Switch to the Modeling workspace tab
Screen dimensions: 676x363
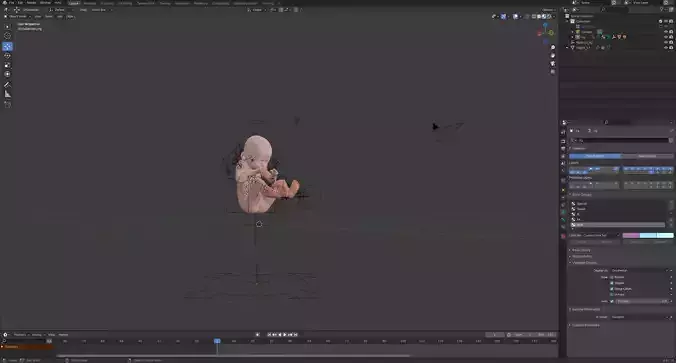tap(90, 3)
